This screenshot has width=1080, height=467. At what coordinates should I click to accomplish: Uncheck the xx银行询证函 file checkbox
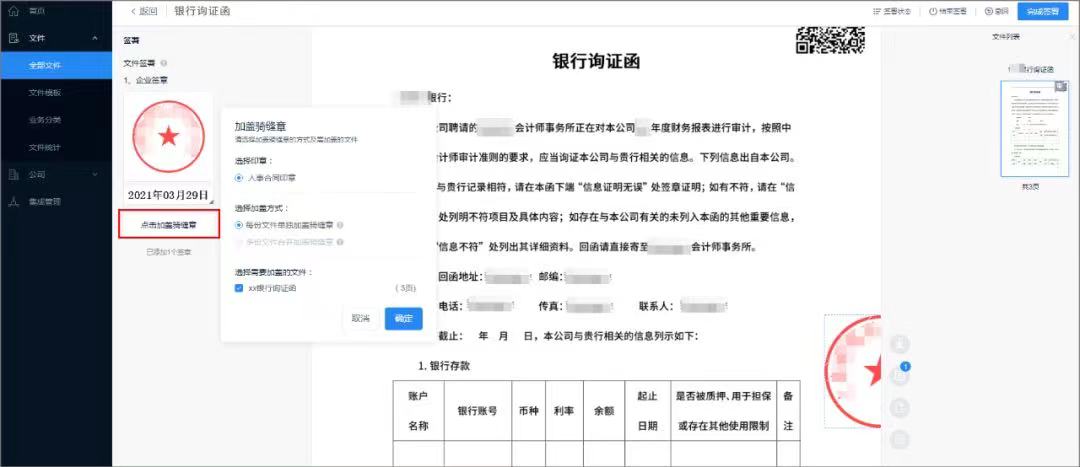[x=239, y=288]
